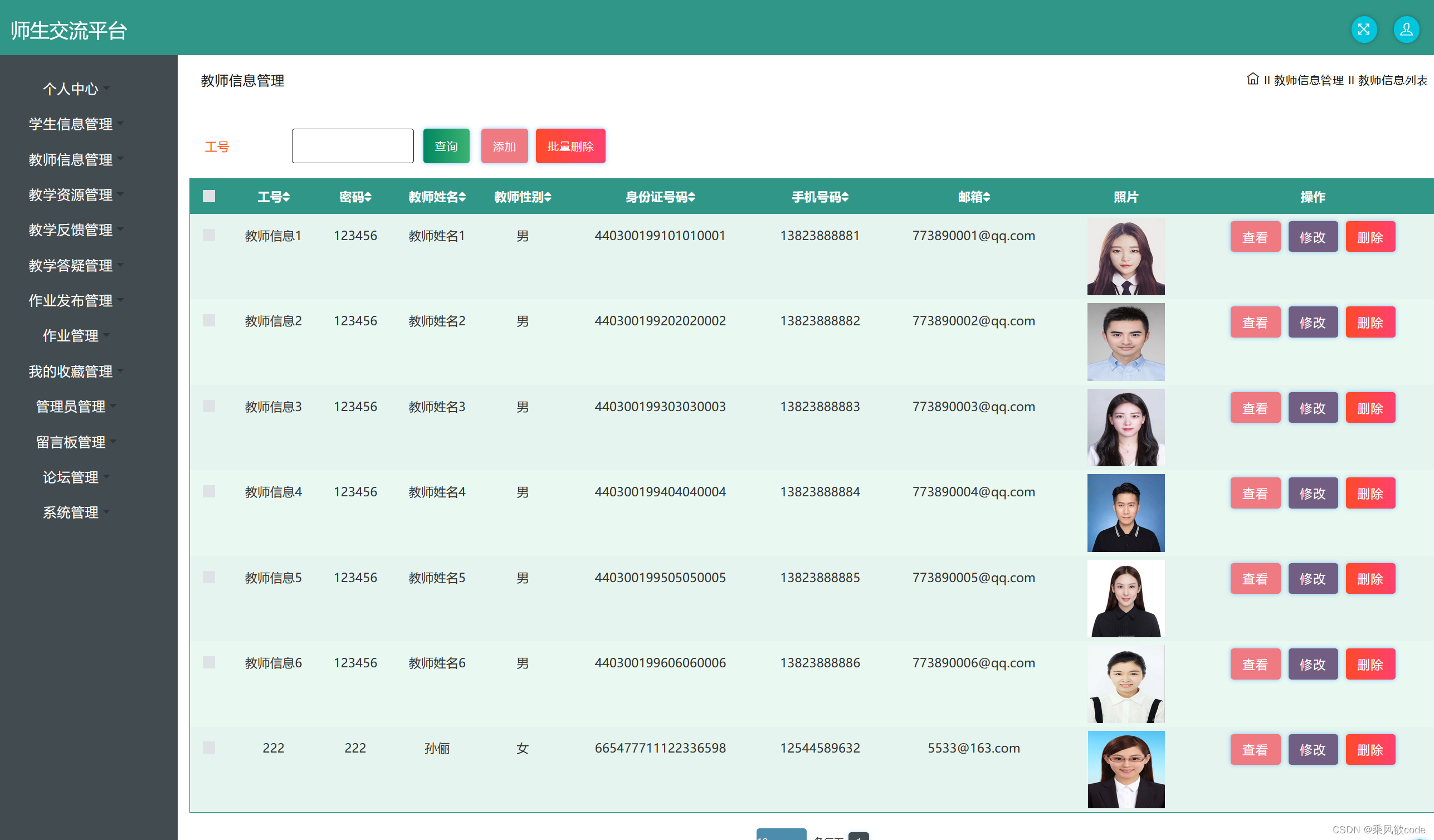Expand 学生信息管理 in the sidebar
Screen dimensions: 1434x840
click(71, 124)
